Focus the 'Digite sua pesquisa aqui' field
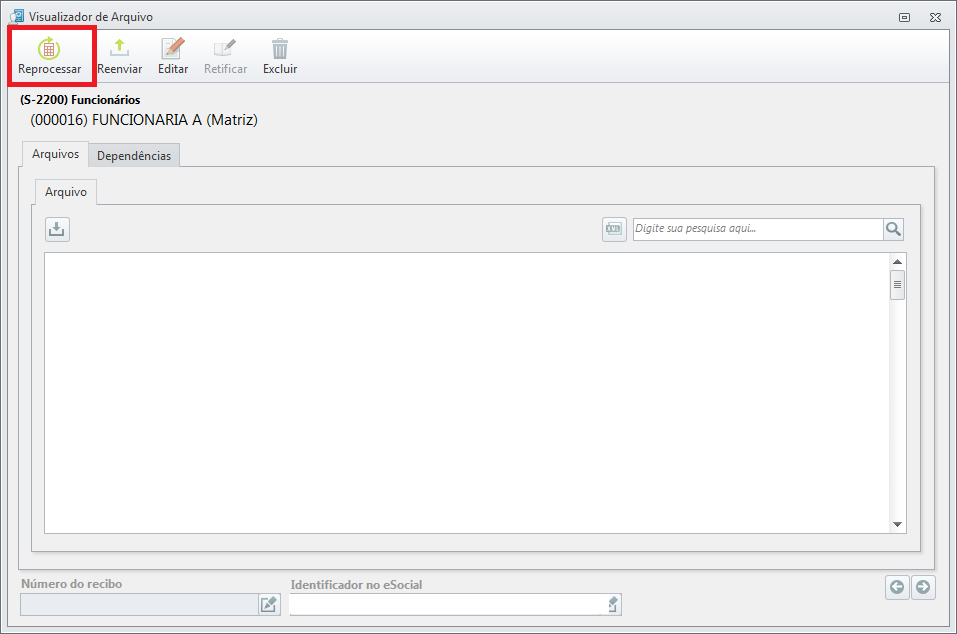Viewport: 957px width, 634px height. (757, 229)
